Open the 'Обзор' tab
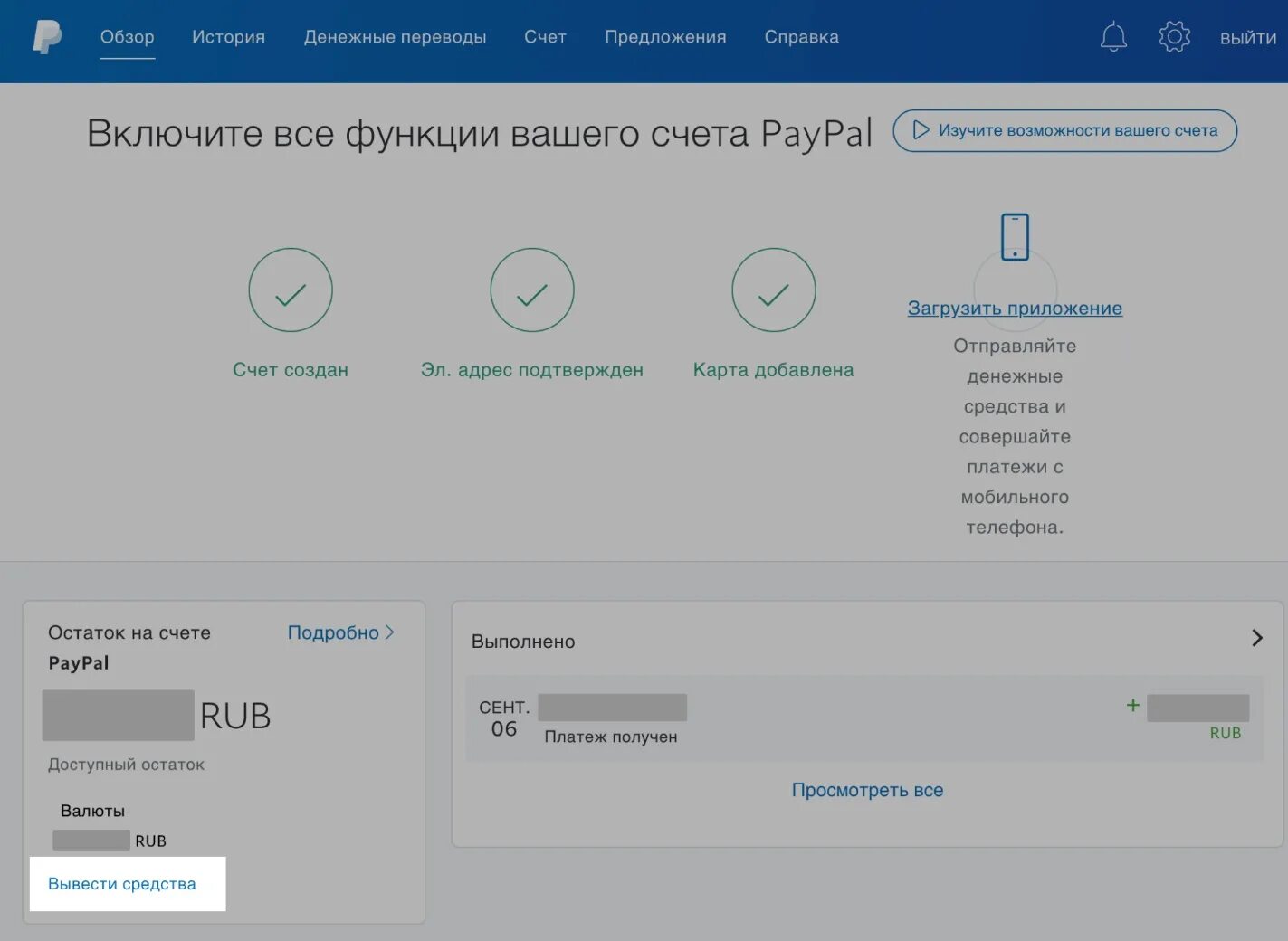Screen dimensions: 1288x941 128,37
